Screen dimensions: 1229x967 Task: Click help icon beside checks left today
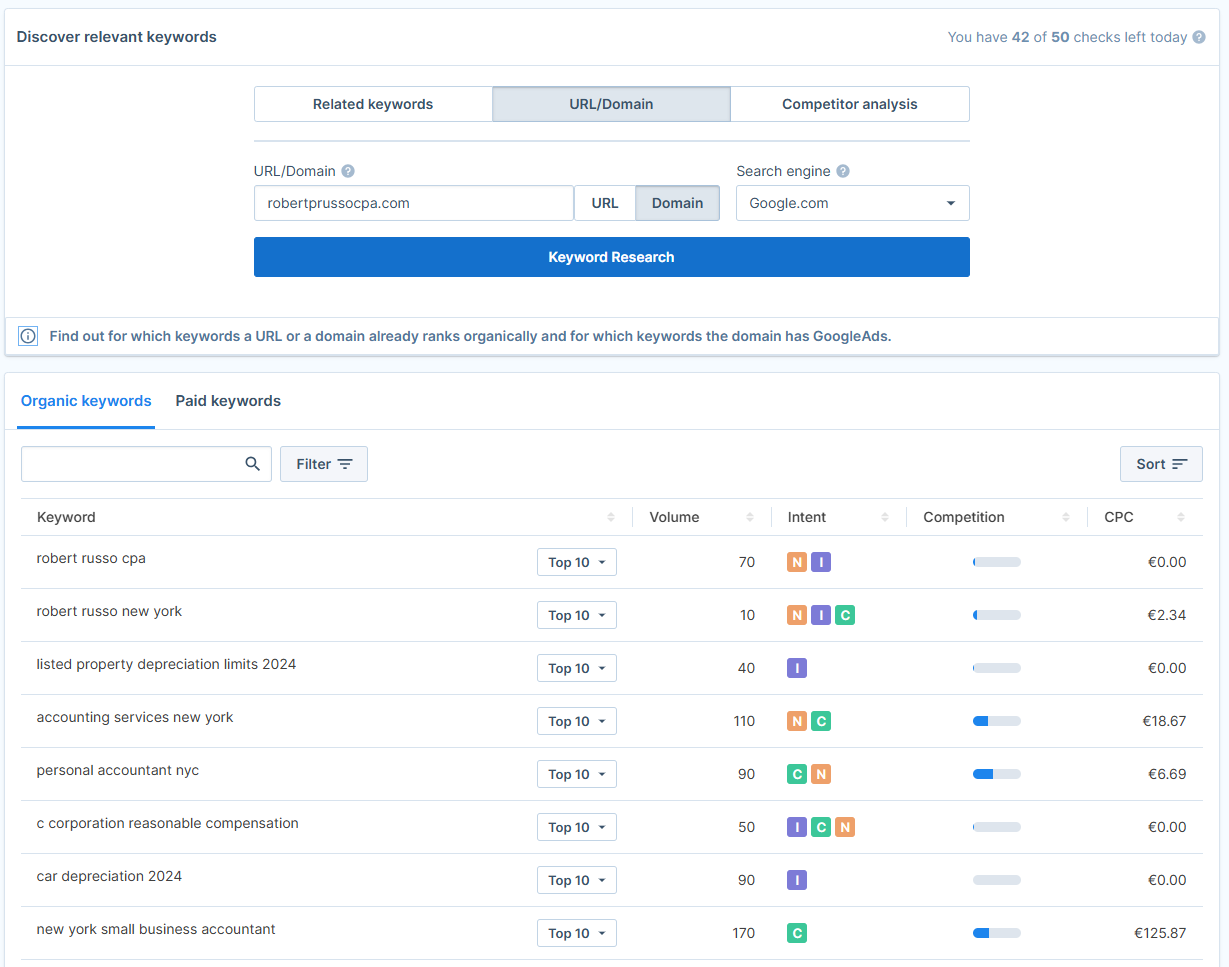1199,38
